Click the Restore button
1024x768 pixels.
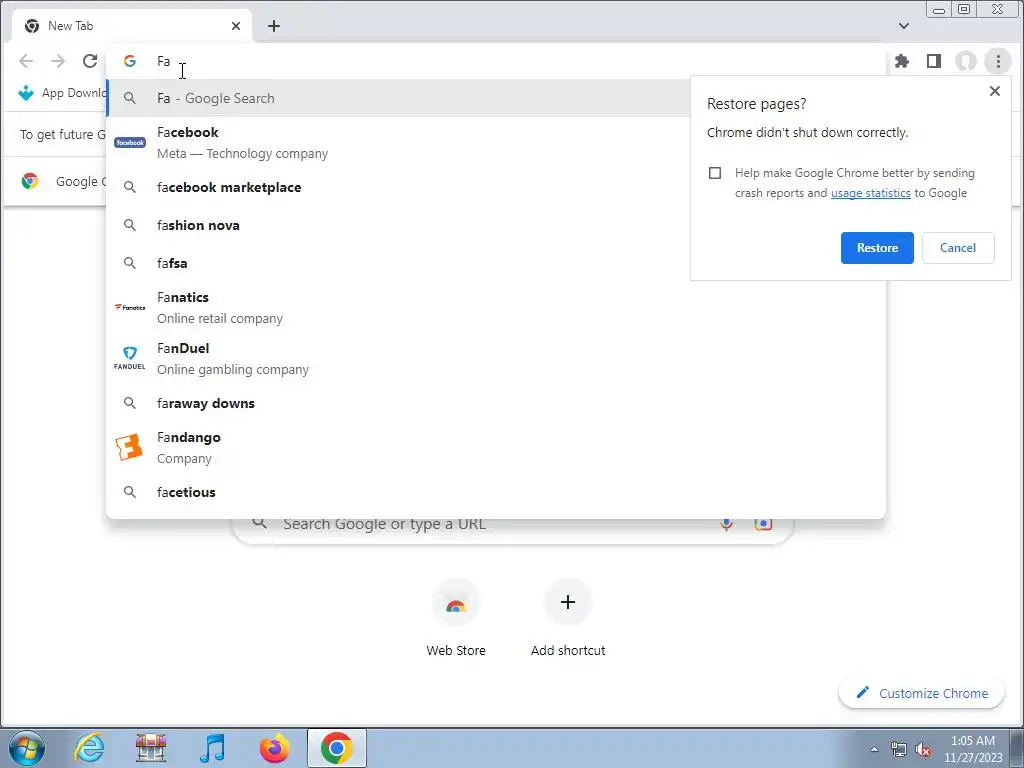pyautogui.click(x=877, y=248)
